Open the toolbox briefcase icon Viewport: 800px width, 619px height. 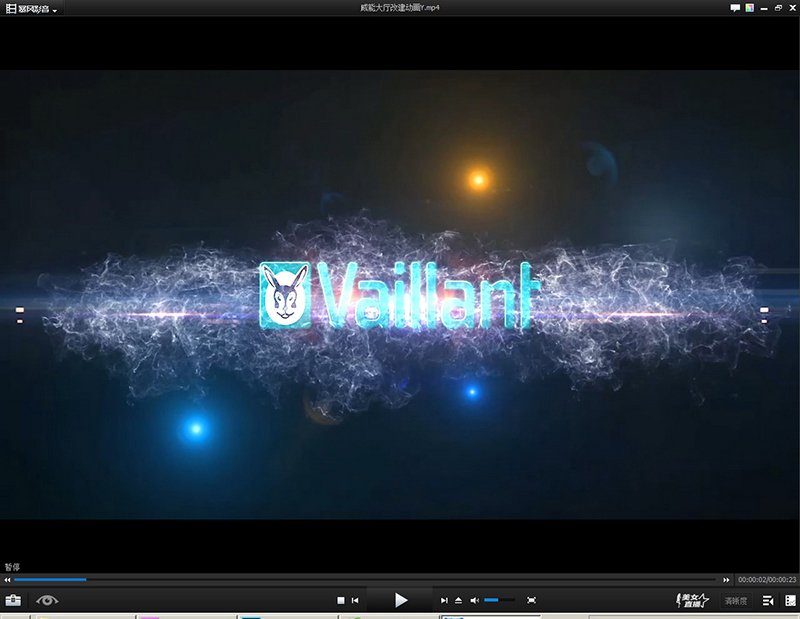click(x=13, y=600)
